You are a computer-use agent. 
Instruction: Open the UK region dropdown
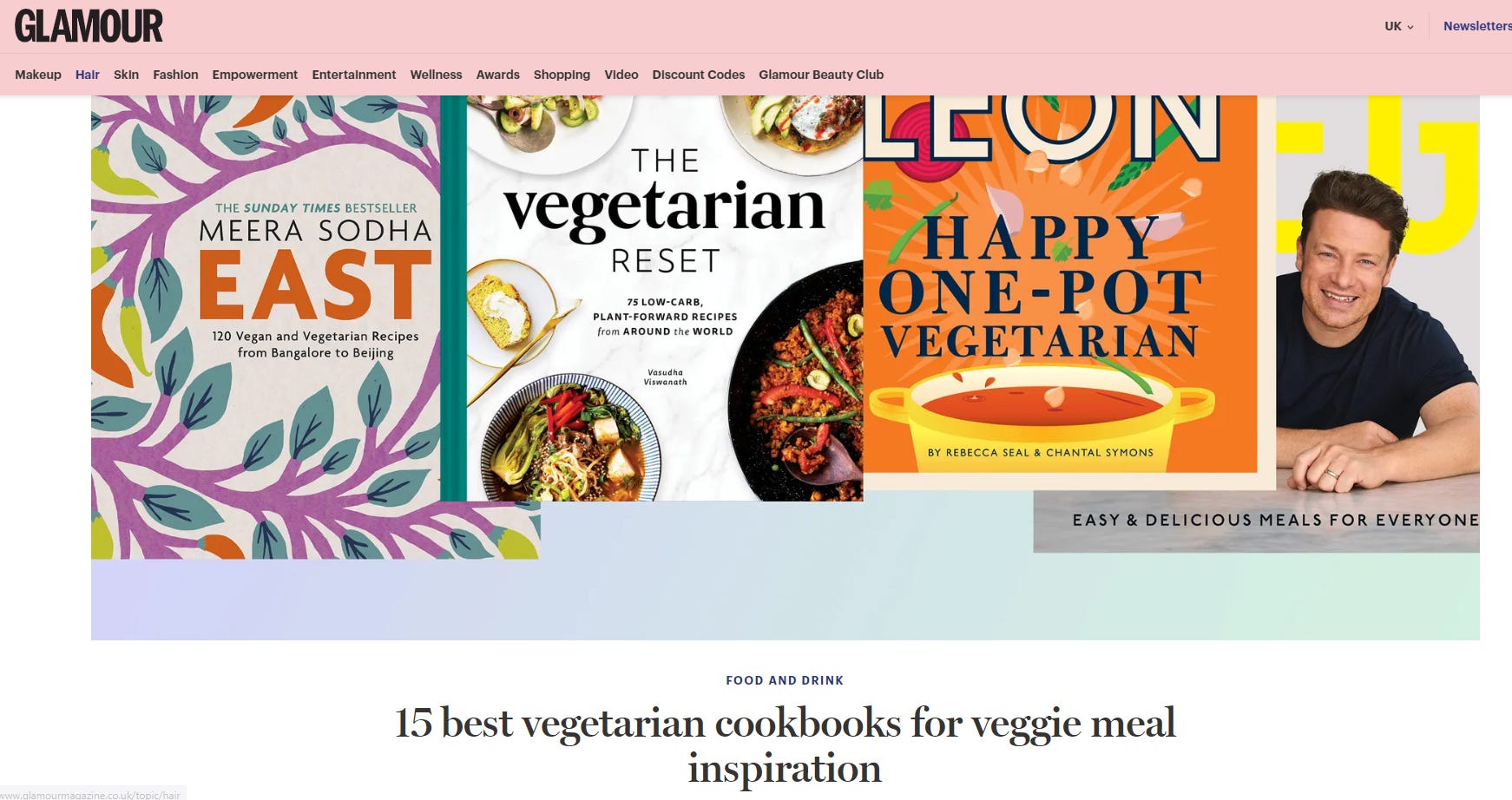(x=1398, y=26)
